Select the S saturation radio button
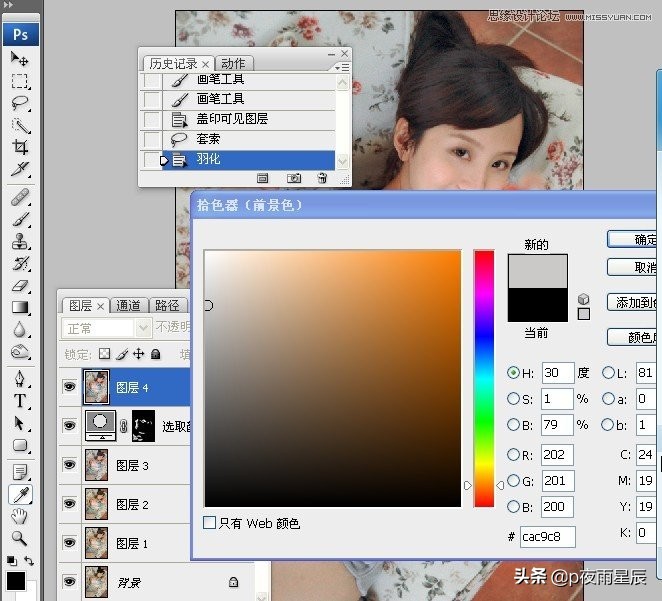Screen dimensions: 662x601 514,399
